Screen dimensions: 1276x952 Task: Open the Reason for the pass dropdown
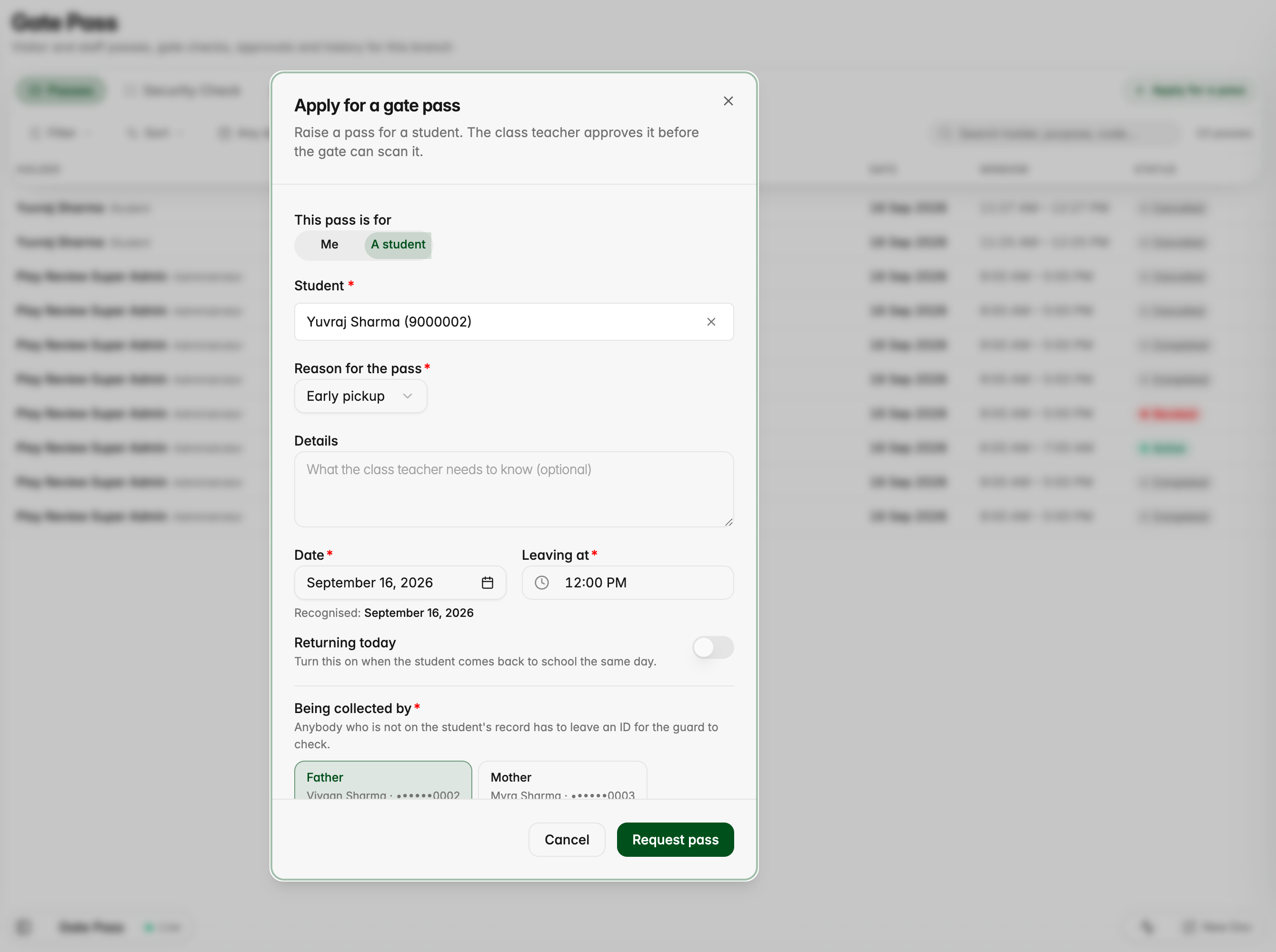click(x=360, y=396)
